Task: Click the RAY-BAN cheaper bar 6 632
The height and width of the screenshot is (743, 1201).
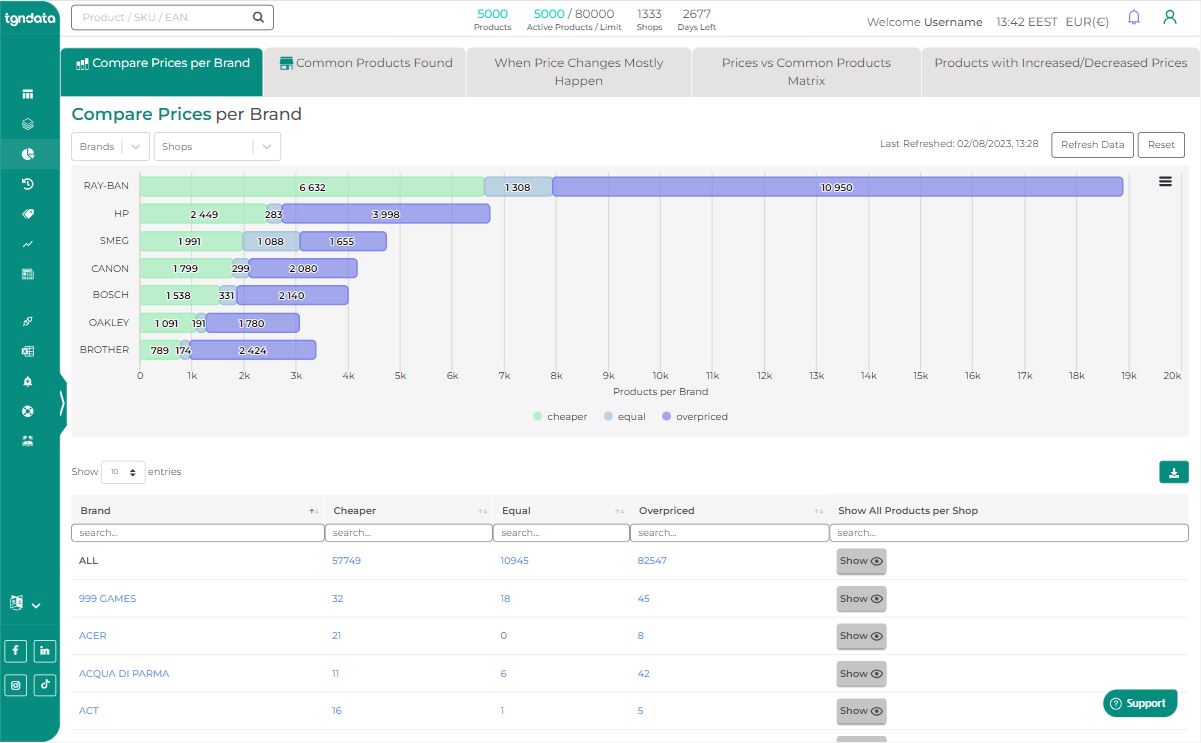Action: point(312,187)
